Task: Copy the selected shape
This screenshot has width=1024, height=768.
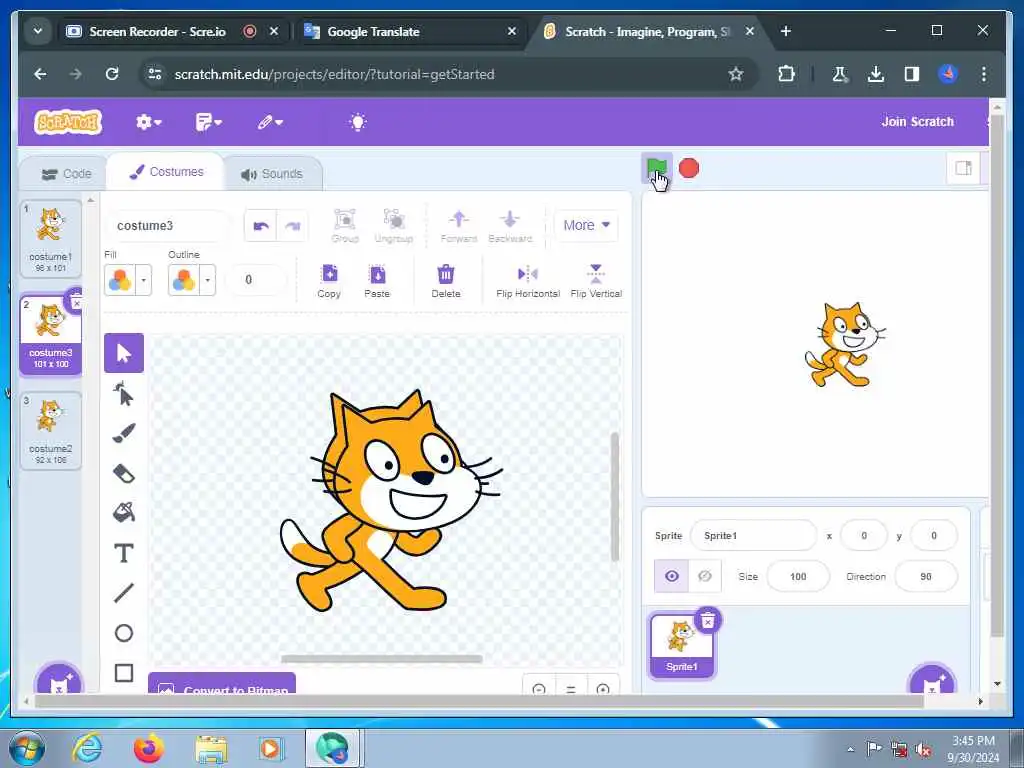Action: (x=329, y=281)
